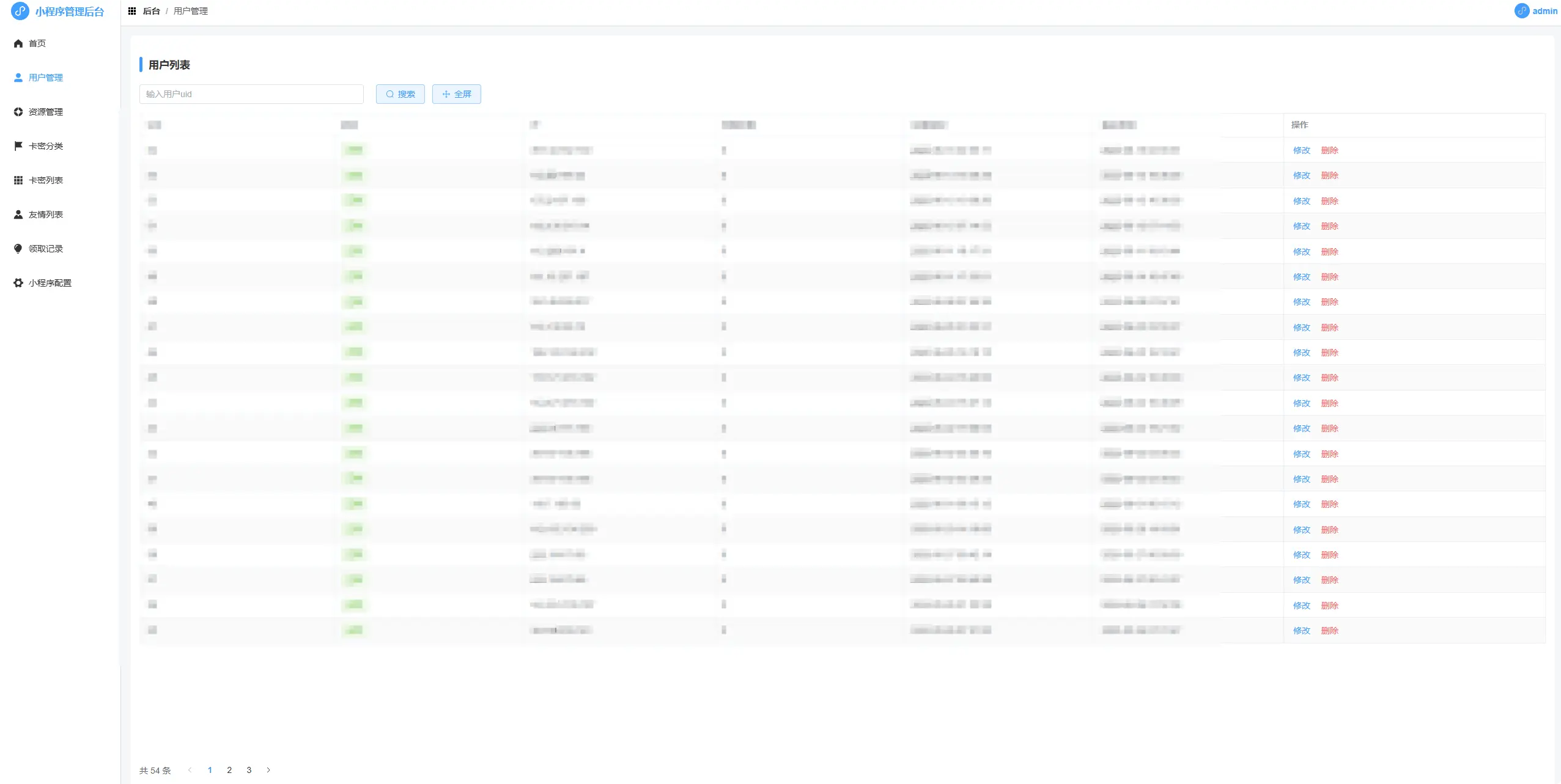Viewport: 1561px width, 784px height.
Task: Click the 搜索 button
Action: click(x=400, y=94)
